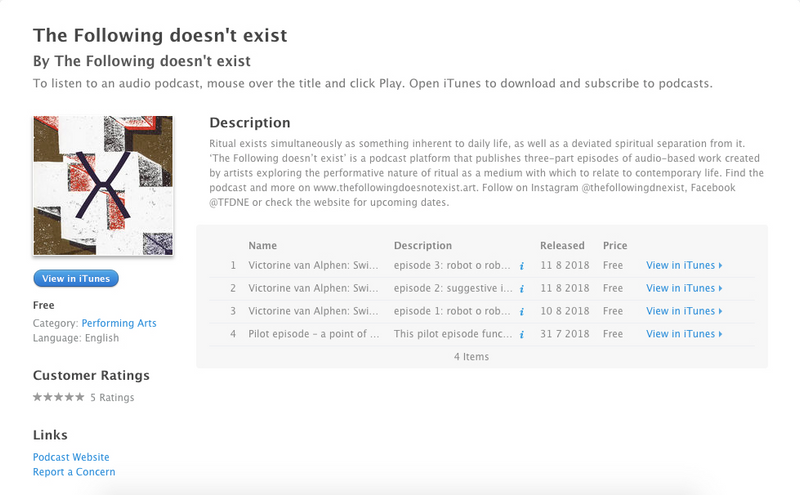View the Pilot episode in iTunes

pyautogui.click(x=684, y=334)
